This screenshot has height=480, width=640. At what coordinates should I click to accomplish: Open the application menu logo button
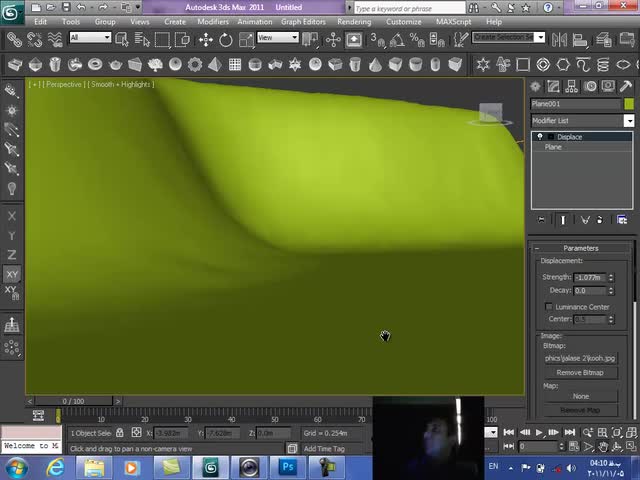click(x=11, y=12)
